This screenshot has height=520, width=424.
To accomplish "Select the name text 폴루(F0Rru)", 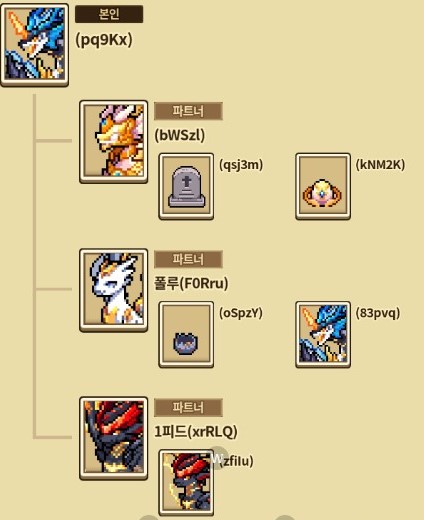I will coord(191,284).
